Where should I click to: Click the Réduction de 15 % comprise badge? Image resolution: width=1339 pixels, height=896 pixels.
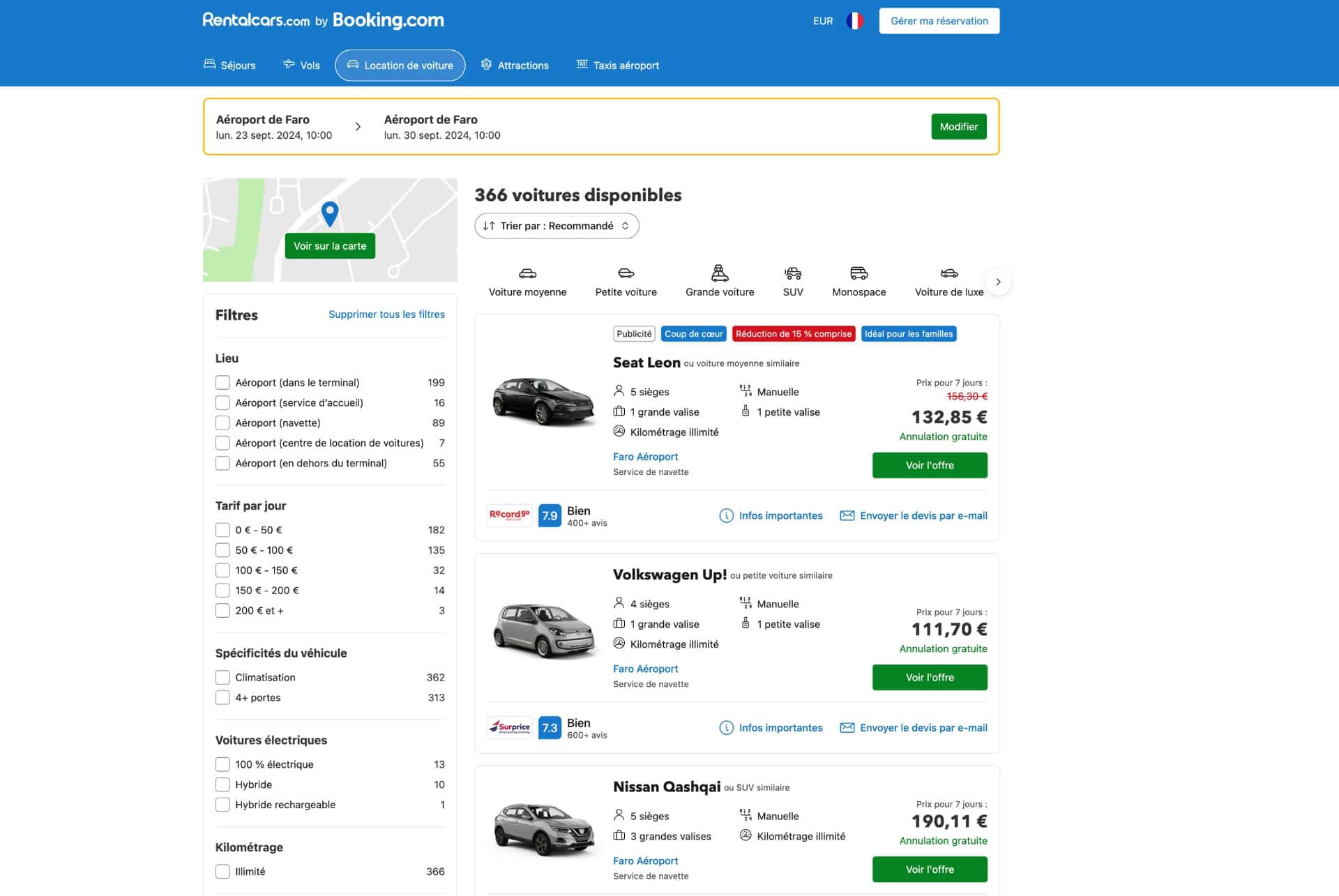pyautogui.click(x=794, y=334)
